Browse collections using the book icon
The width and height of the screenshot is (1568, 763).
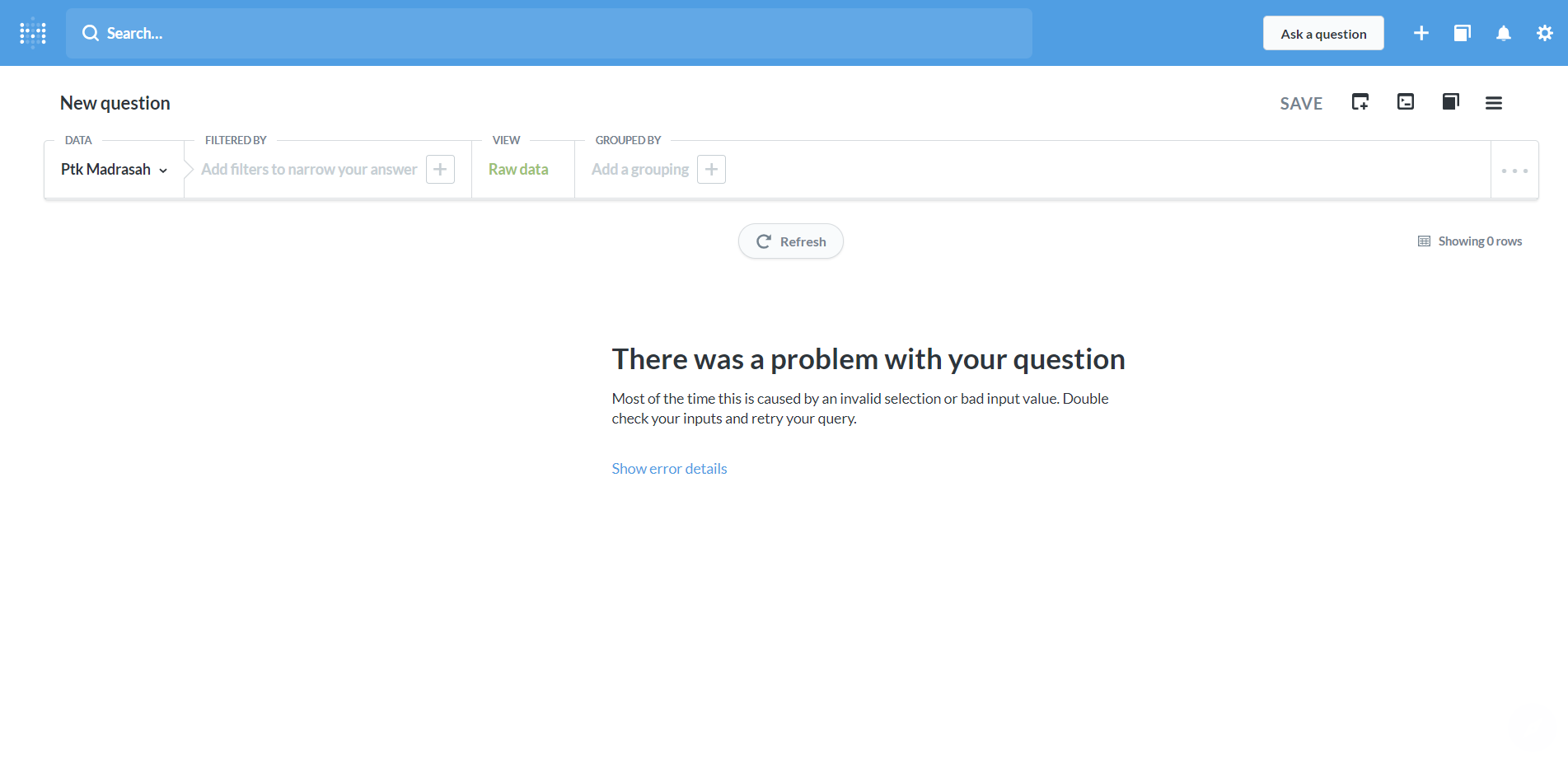[x=1463, y=33]
